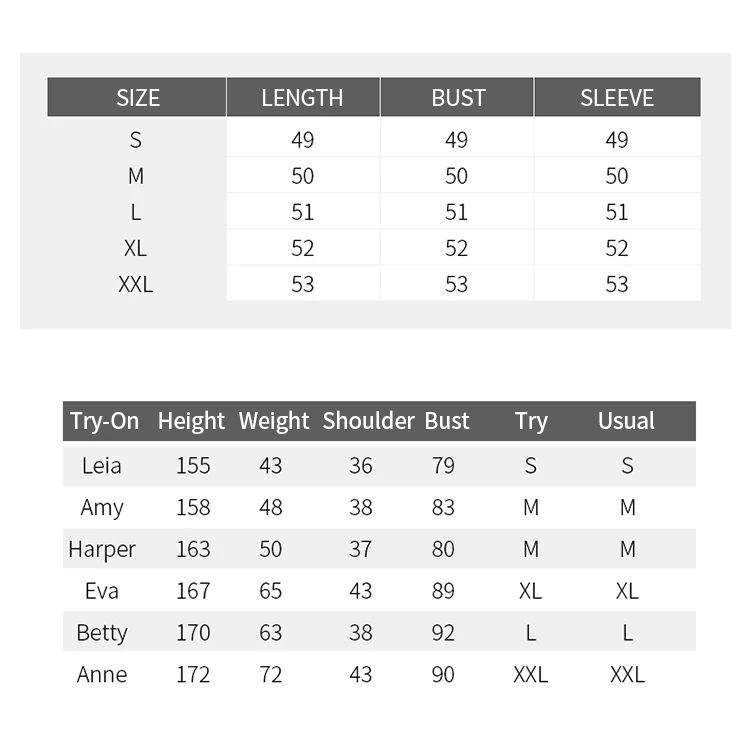Image resolution: width=750 pixels, height=750 pixels.
Task: Click the SLEEVE column header
Action: (x=617, y=98)
